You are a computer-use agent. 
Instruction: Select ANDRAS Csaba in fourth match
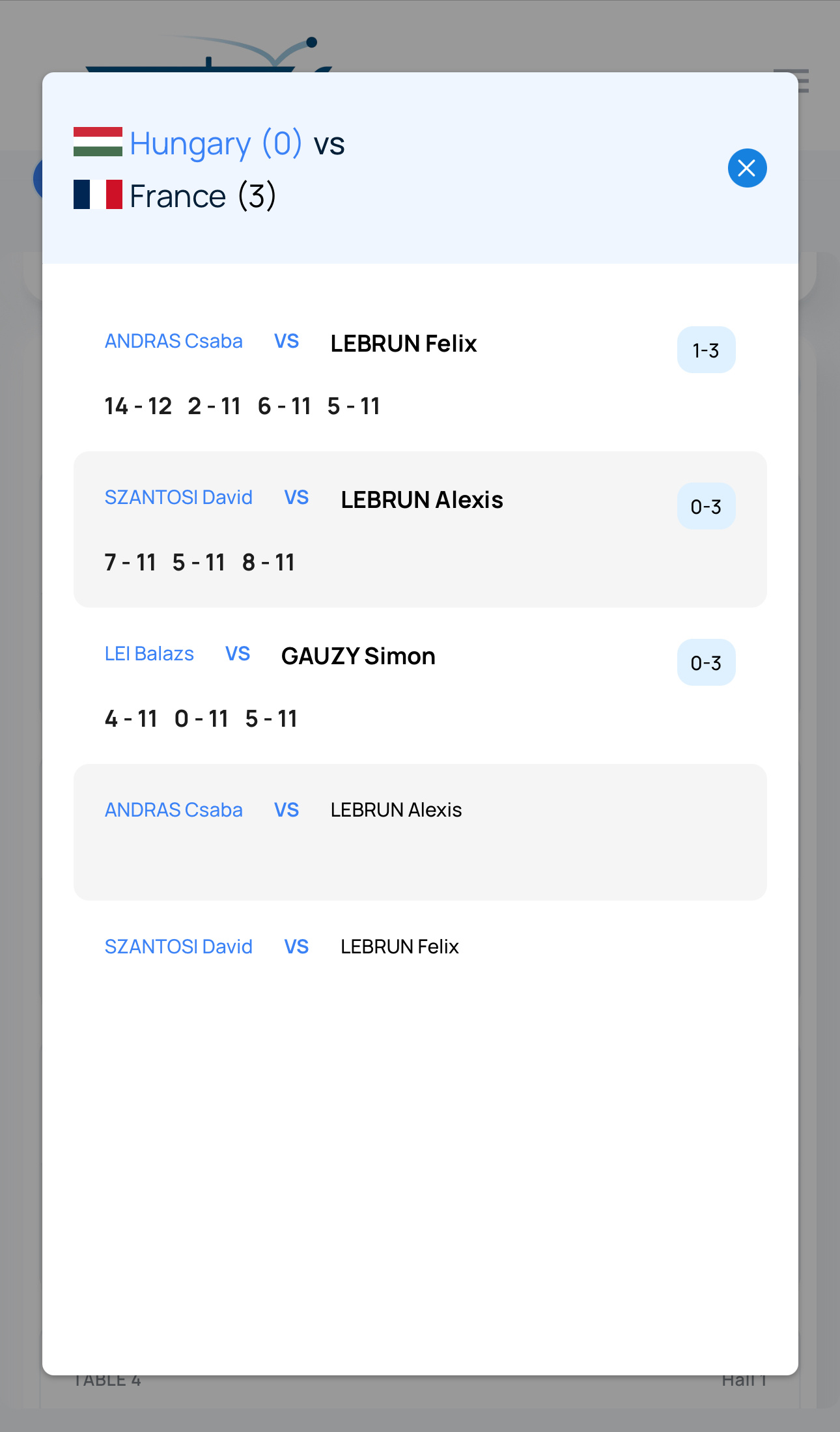point(173,810)
